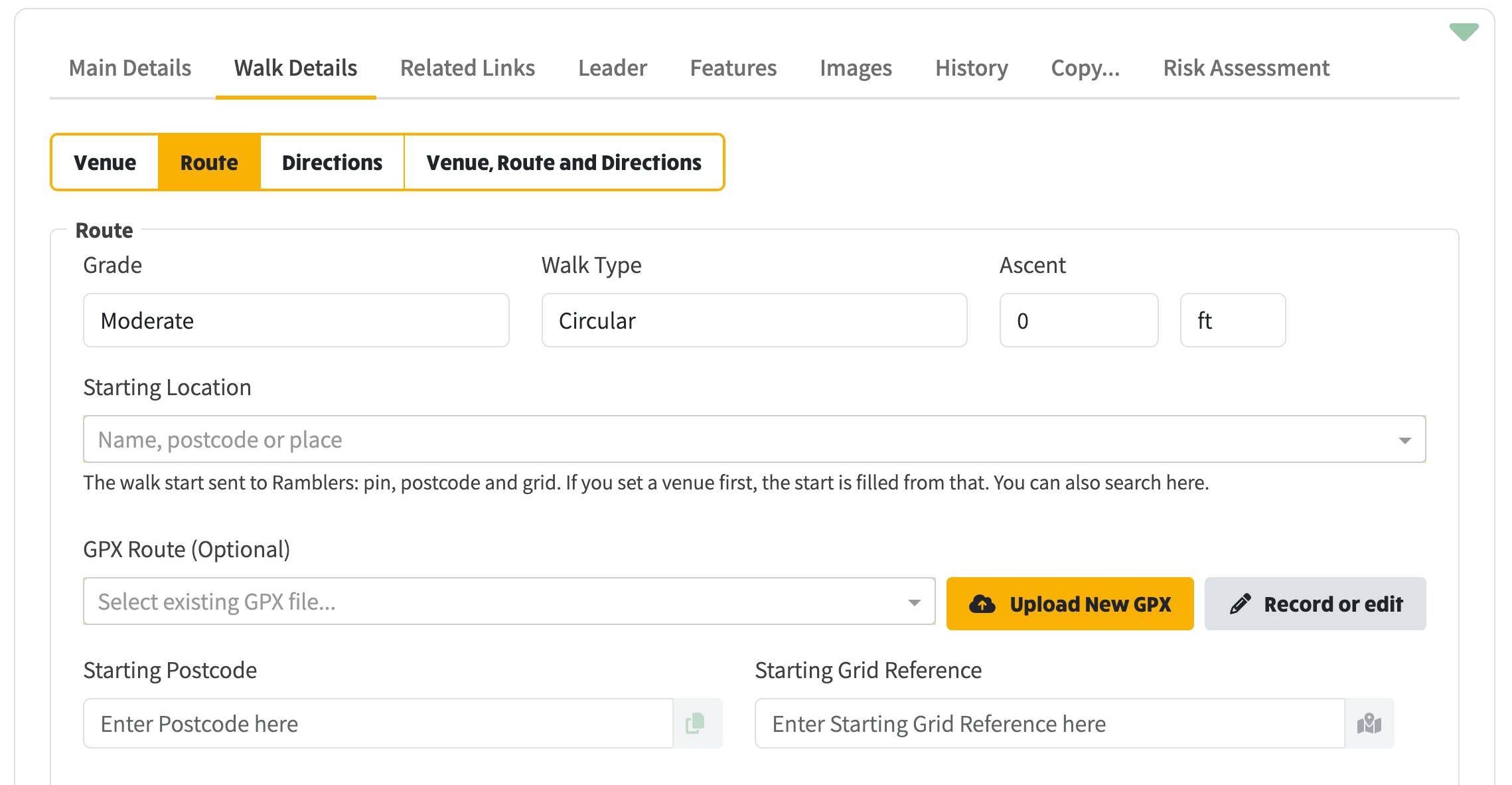Click the green collapse arrow at top right
The width and height of the screenshot is (1512, 785).
click(1463, 31)
